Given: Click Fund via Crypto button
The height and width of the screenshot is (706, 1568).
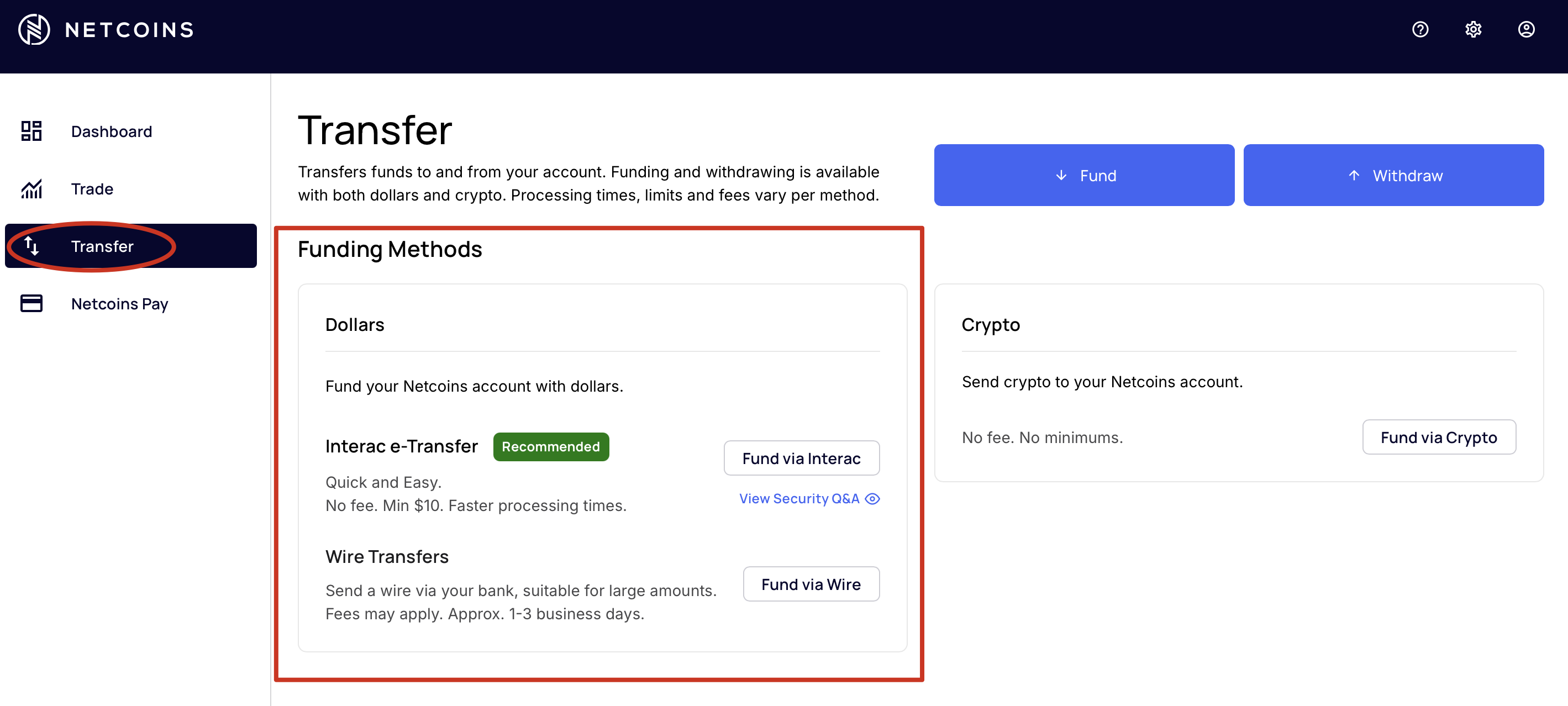Looking at the screenshot, I should (1439, 437).
